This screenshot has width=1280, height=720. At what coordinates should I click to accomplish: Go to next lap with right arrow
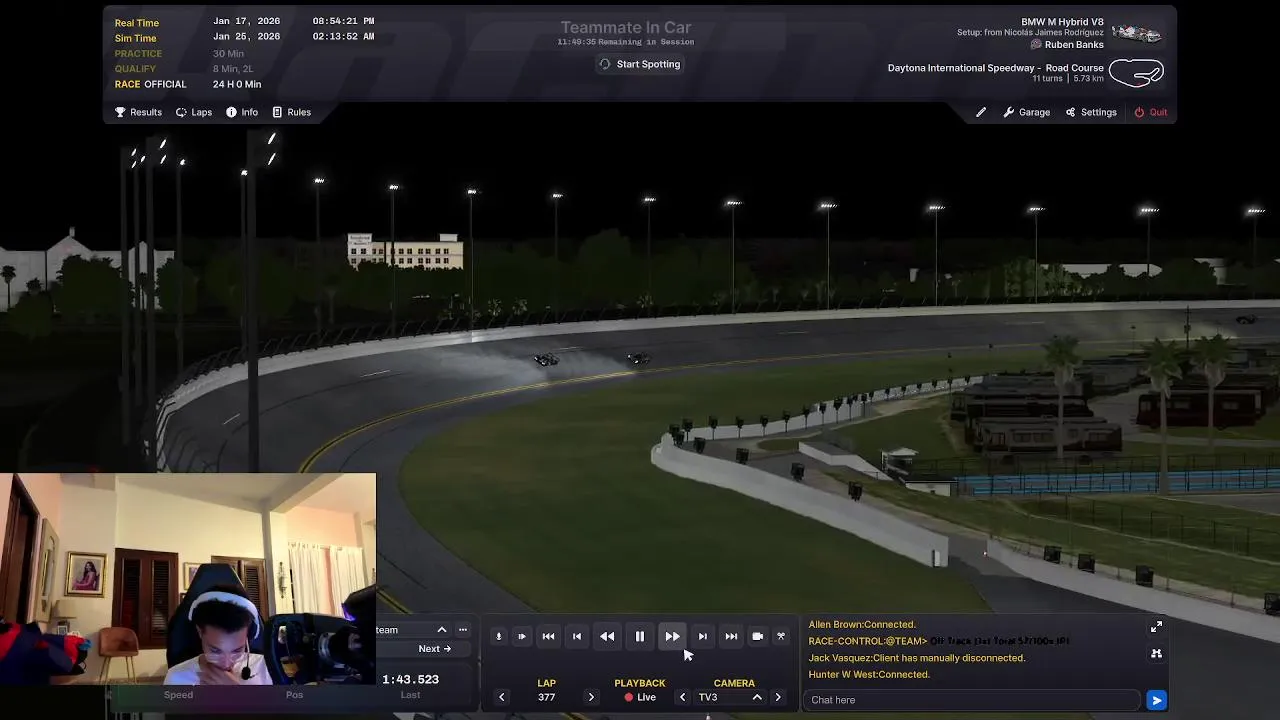[x=591, y=697]
